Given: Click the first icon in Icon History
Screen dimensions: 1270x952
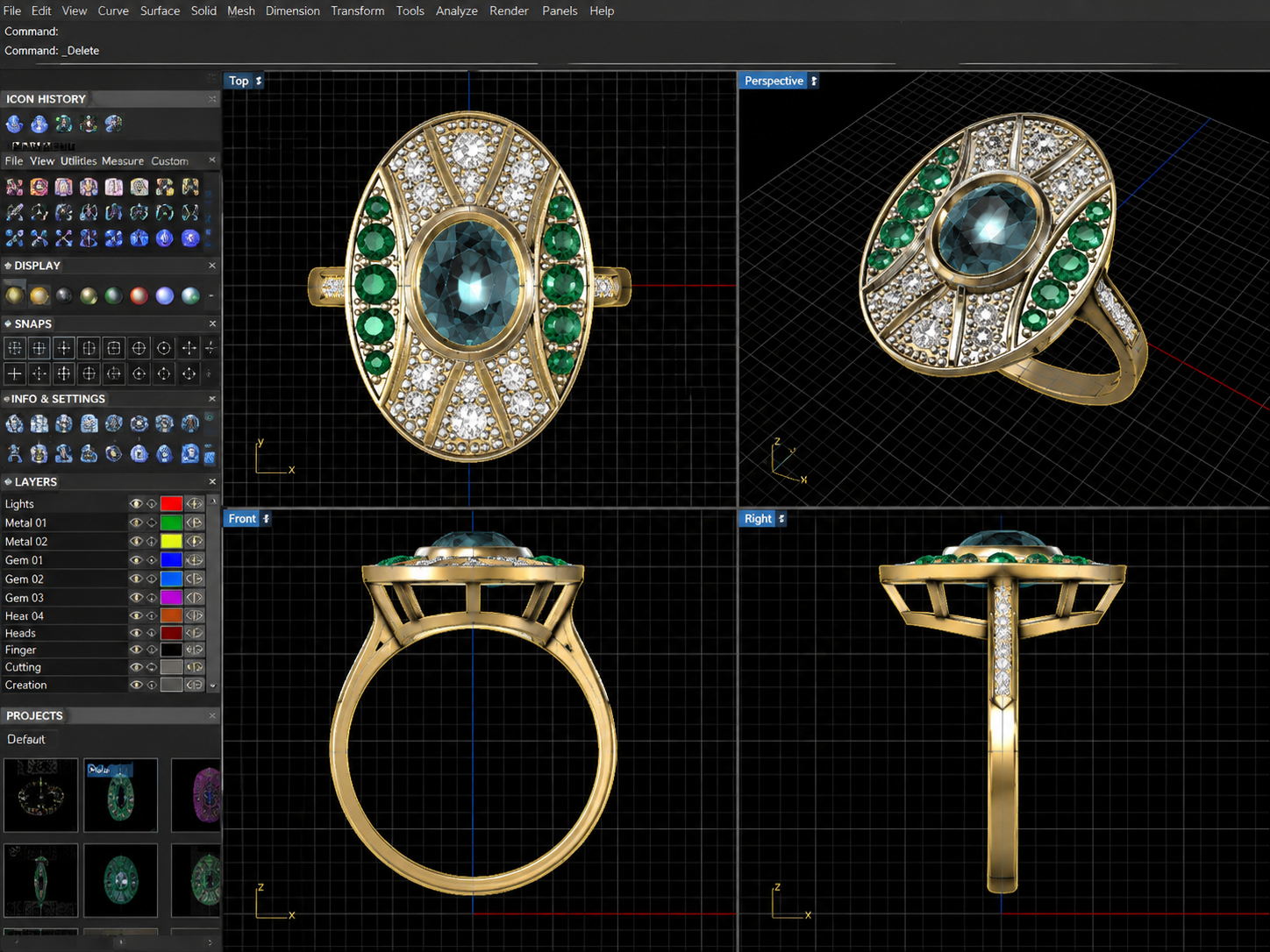Looking at the screenshot, I should 14,124.
